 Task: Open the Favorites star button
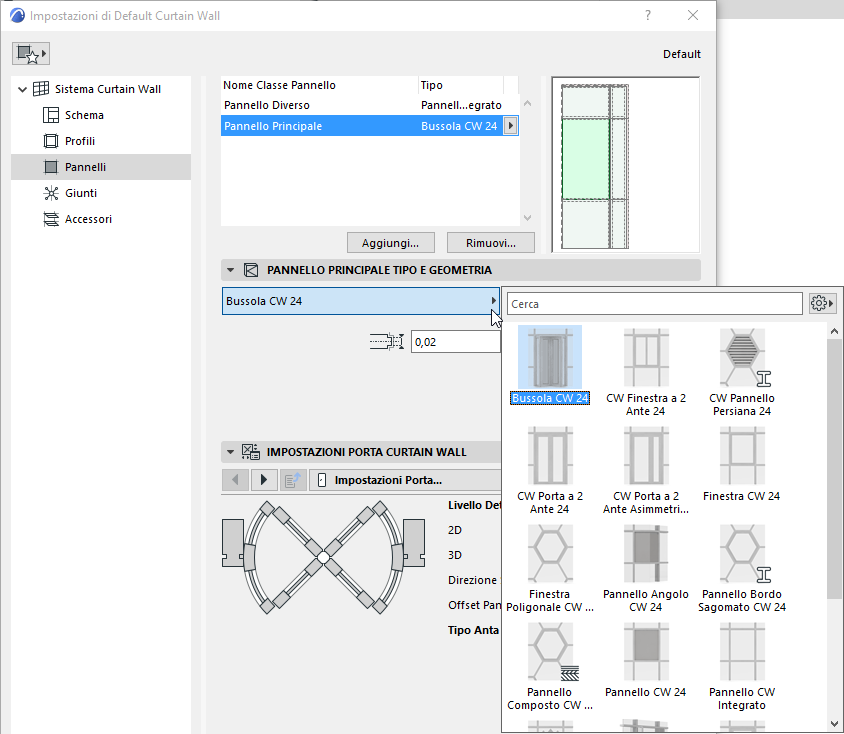[x=31, y=54]
